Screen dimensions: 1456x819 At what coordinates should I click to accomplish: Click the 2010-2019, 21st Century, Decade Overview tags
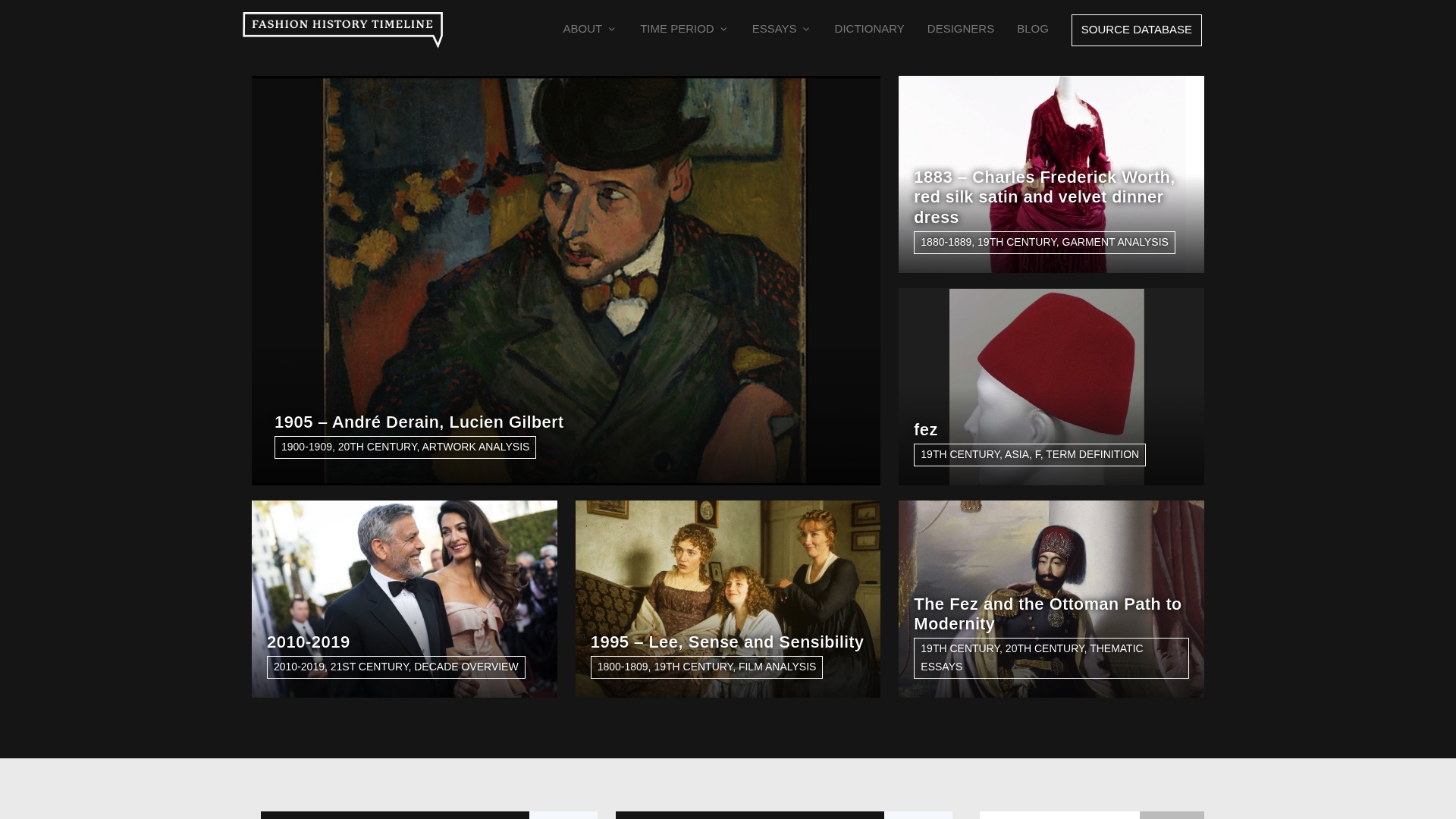click(396, 667)
